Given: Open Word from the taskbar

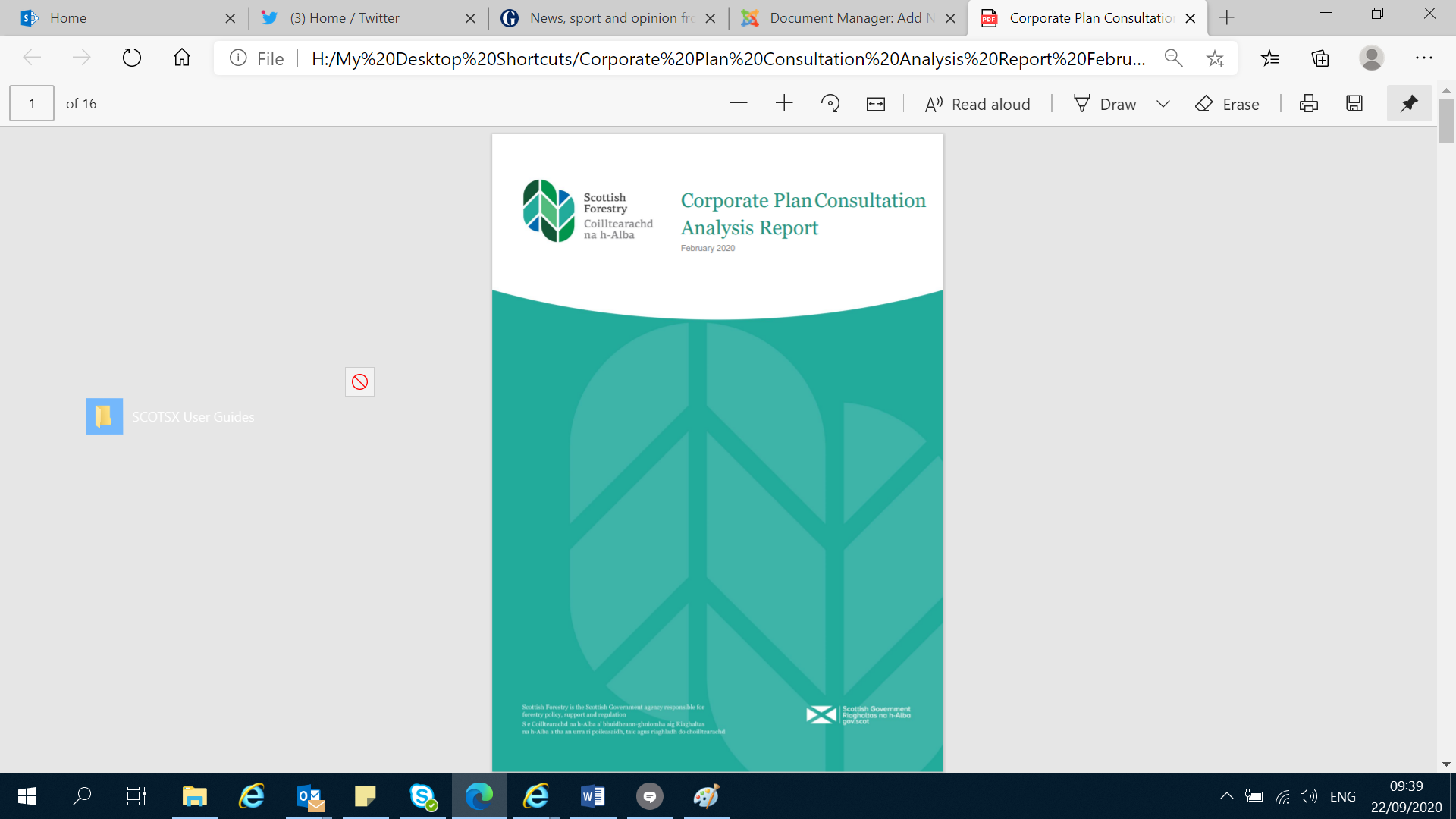Looking at the screenshot, I should click(x=592, y=796).
